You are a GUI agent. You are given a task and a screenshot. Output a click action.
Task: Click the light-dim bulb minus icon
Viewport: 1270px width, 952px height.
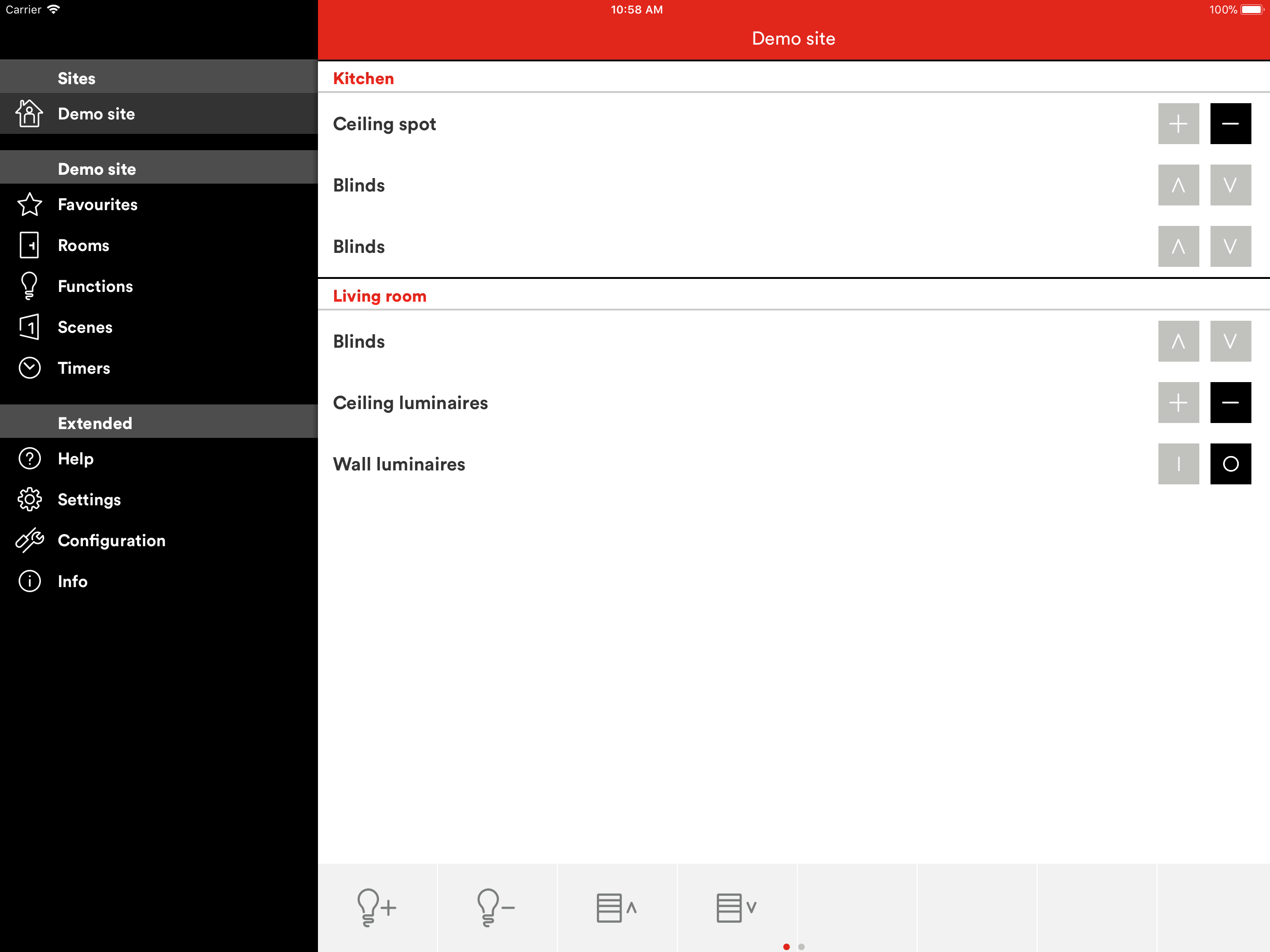coord(496,907)
